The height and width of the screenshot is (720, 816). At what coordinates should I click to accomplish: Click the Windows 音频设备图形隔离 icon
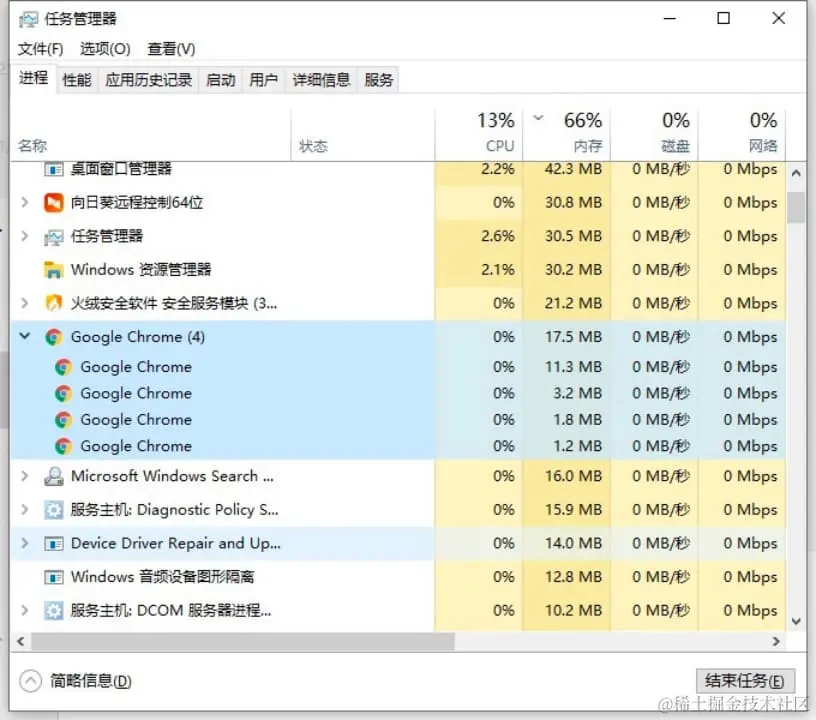pyautogui.click(x=54, y=577)
